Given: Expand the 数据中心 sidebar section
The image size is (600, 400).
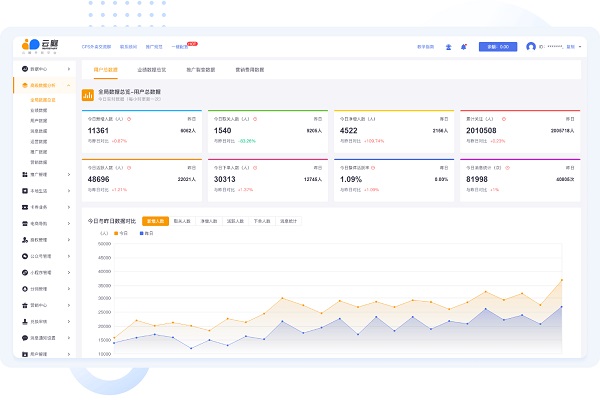Looking at the screenshot, I should (x=45, y=68).
